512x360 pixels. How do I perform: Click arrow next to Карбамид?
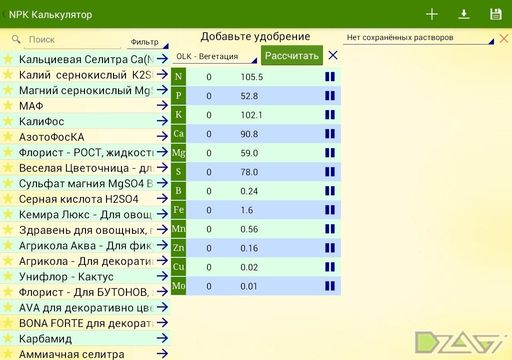[162, 338]
